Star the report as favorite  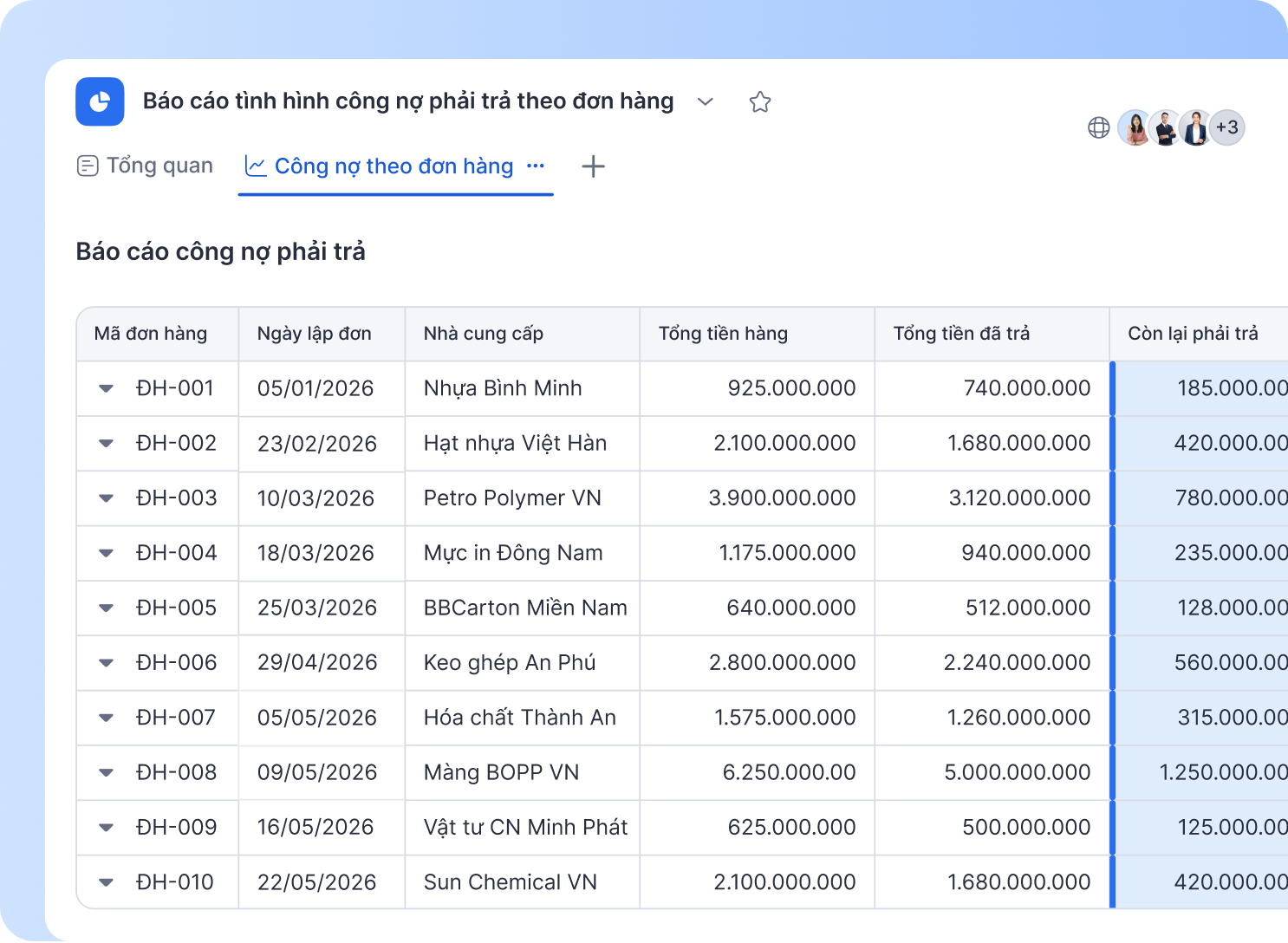760,102
